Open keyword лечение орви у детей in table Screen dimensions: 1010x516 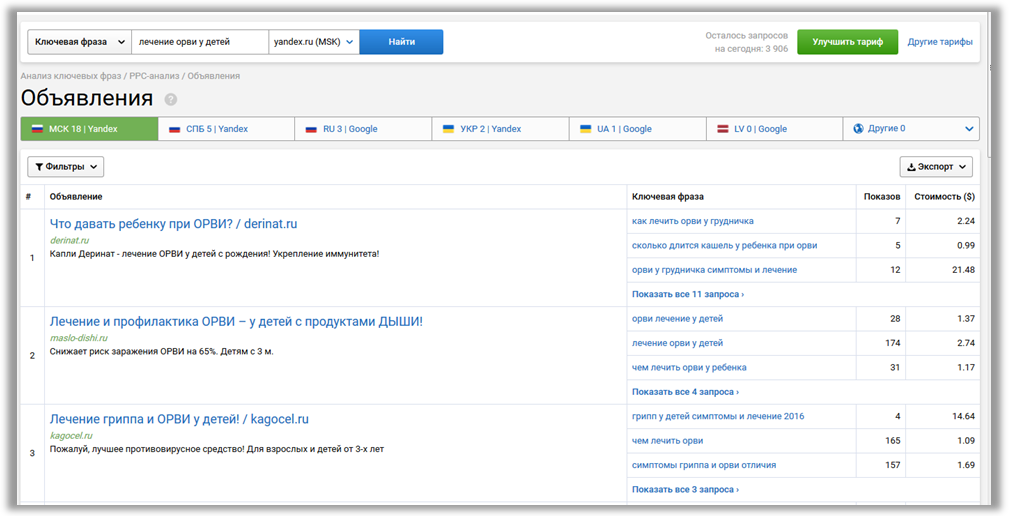pos(678,343)
